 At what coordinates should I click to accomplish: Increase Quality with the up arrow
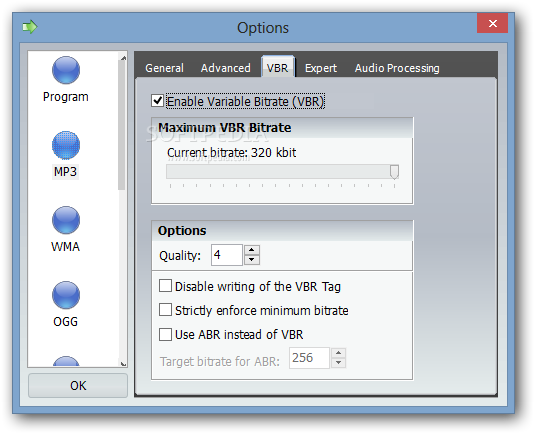click(x=252, y=250)
